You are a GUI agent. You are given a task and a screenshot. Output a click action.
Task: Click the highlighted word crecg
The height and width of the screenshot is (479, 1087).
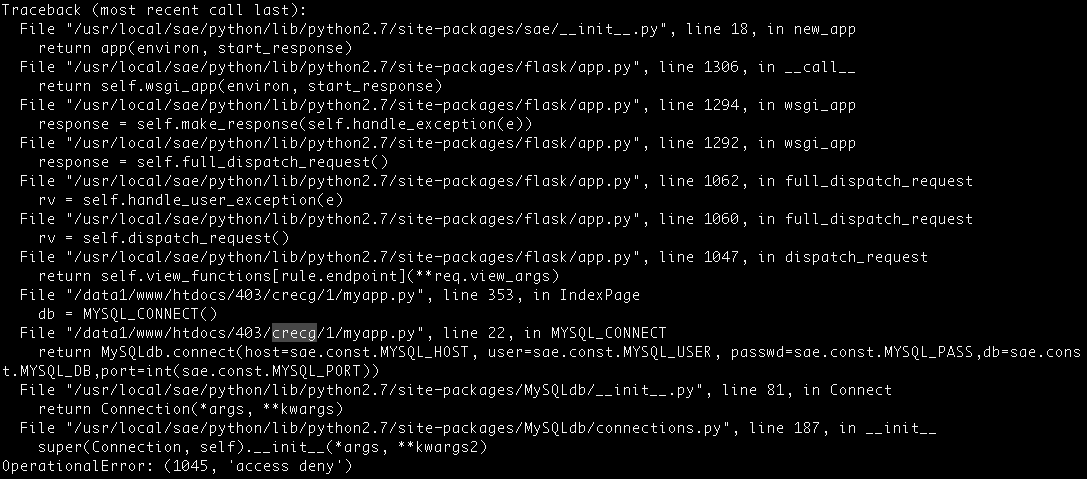point(294,333)
